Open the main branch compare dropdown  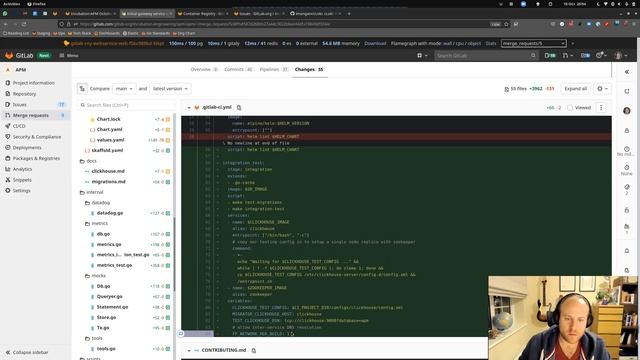click(124, 89)
